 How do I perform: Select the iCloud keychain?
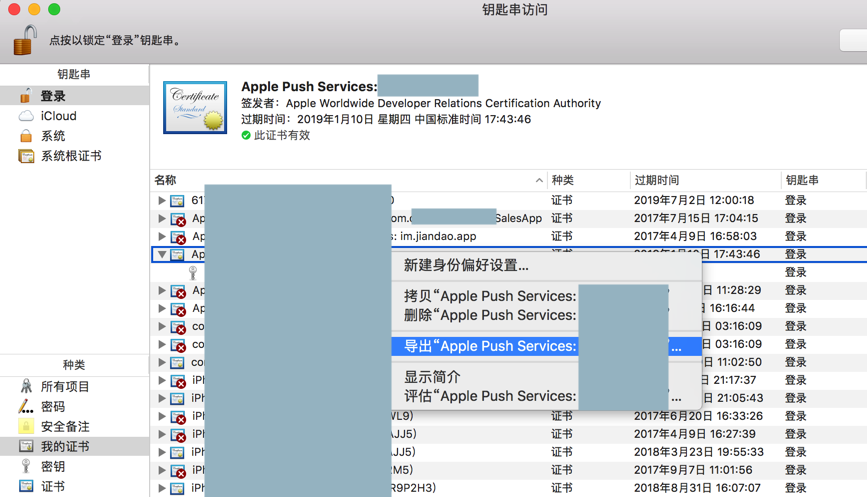coord(74,116)
